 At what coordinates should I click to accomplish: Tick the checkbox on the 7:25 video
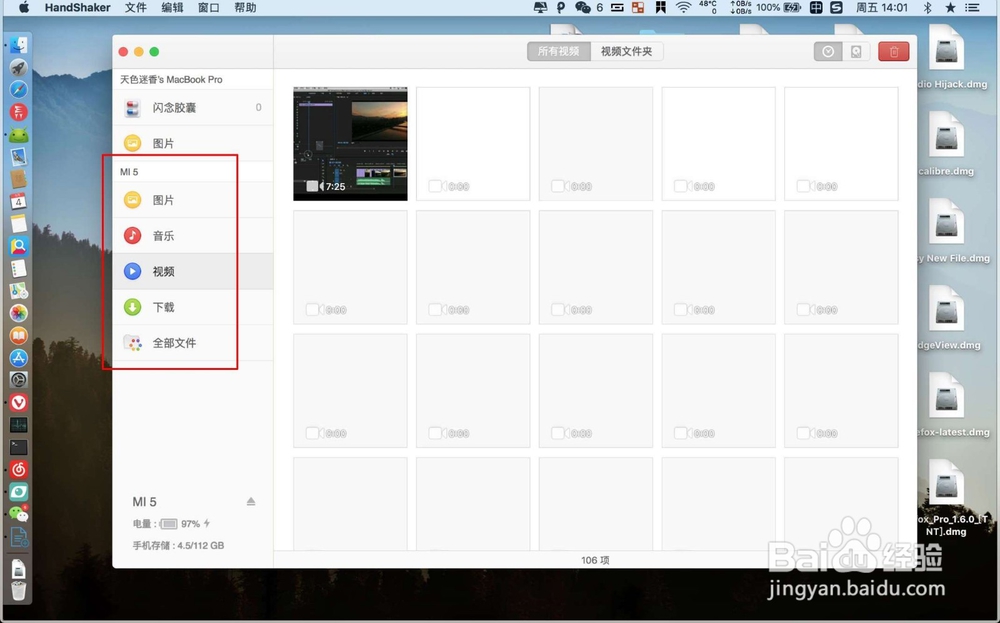(312, 186)
